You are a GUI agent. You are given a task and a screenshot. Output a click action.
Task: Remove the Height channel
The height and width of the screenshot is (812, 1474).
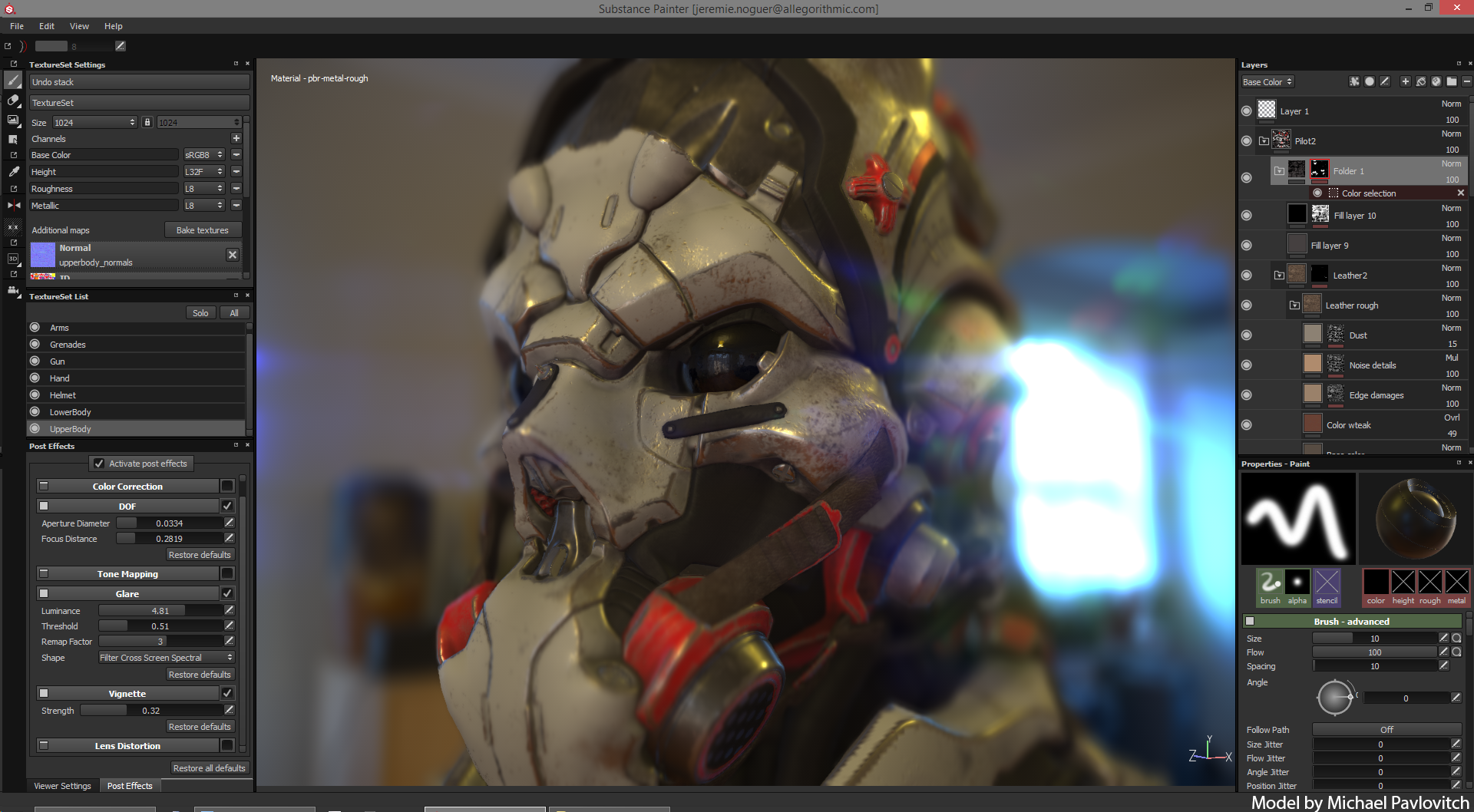pyautogui.click(x=236, y=171)
